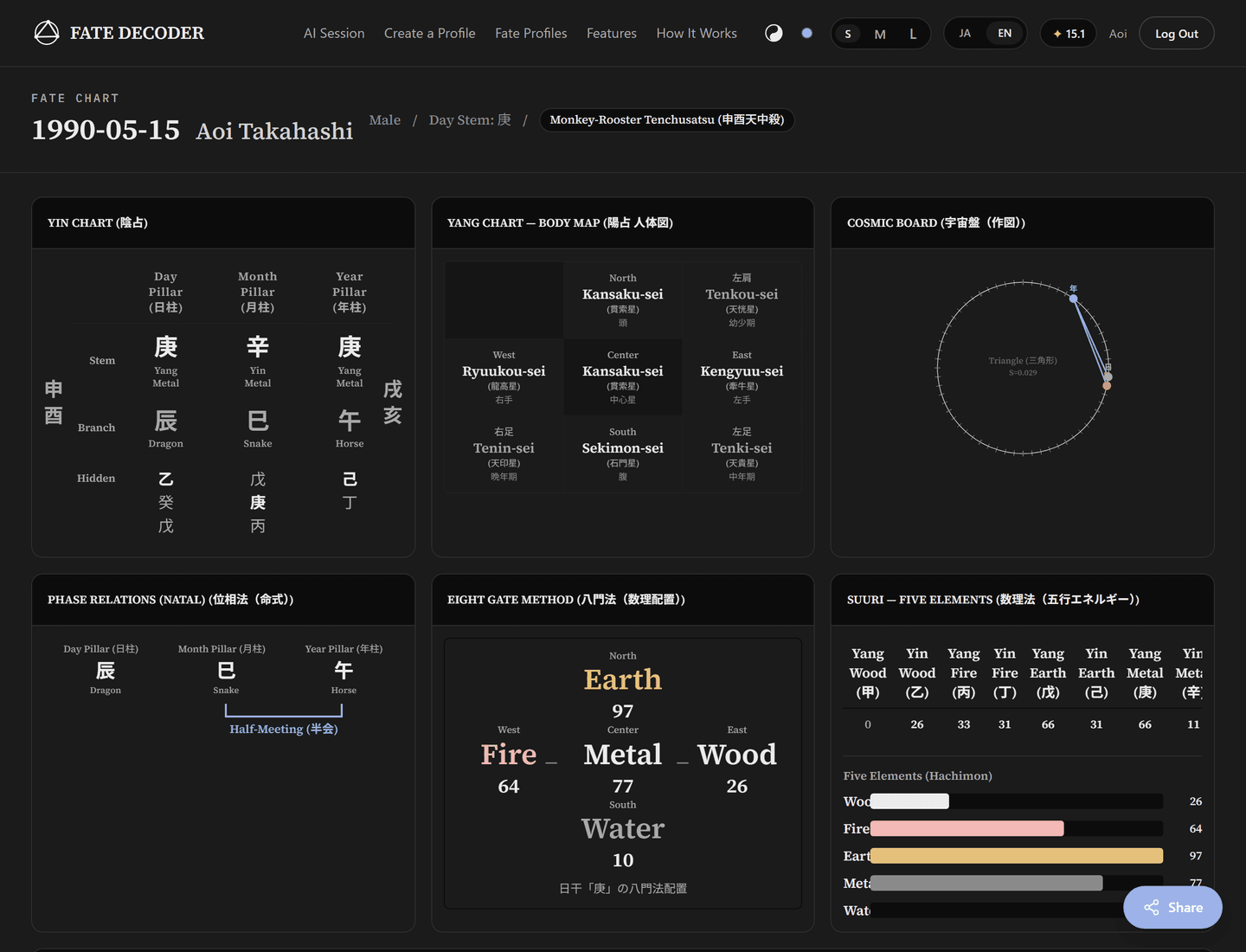The width and height of the screenshot is (1246, 952).
Task: Set font size to L
Action: tap(913, 34)
